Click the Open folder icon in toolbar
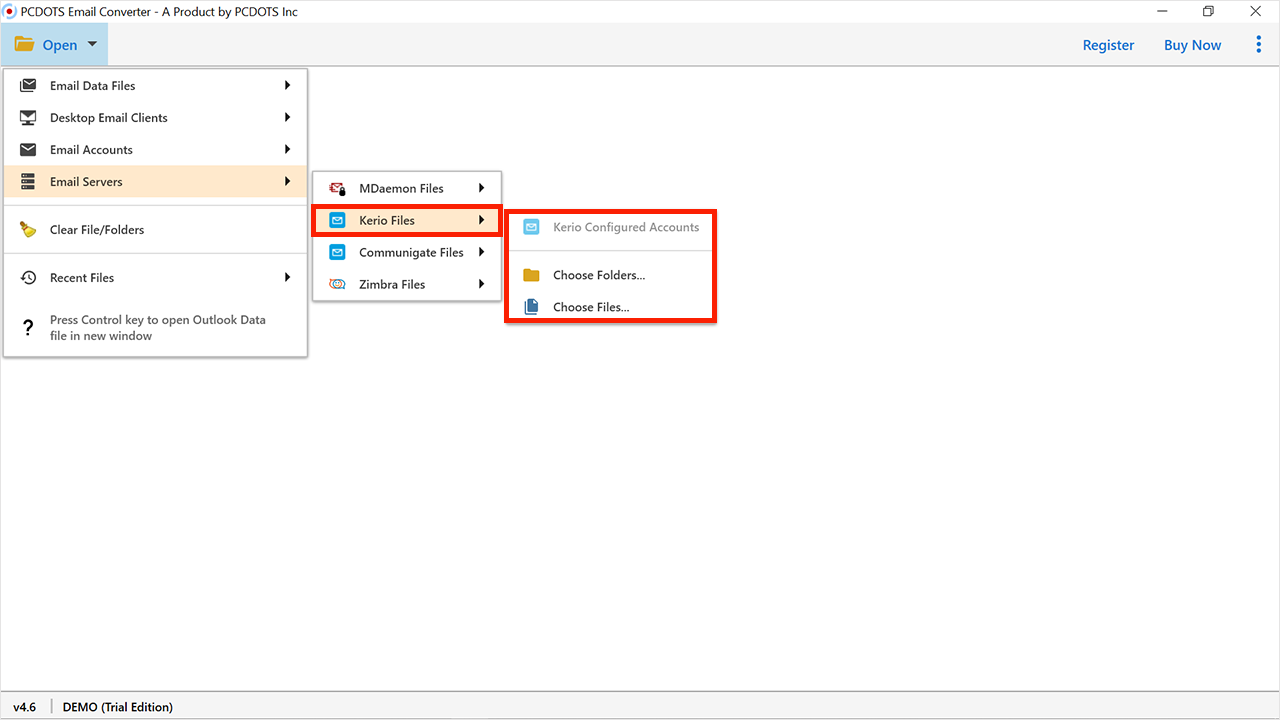Screen dimensions: 1280x720 click(x=24, y=45)
